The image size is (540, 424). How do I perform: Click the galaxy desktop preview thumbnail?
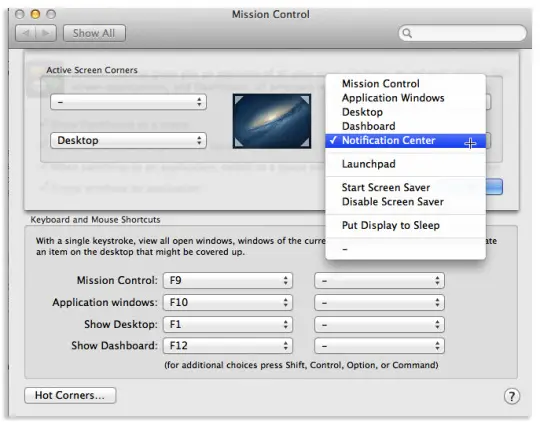pos(272,121)
